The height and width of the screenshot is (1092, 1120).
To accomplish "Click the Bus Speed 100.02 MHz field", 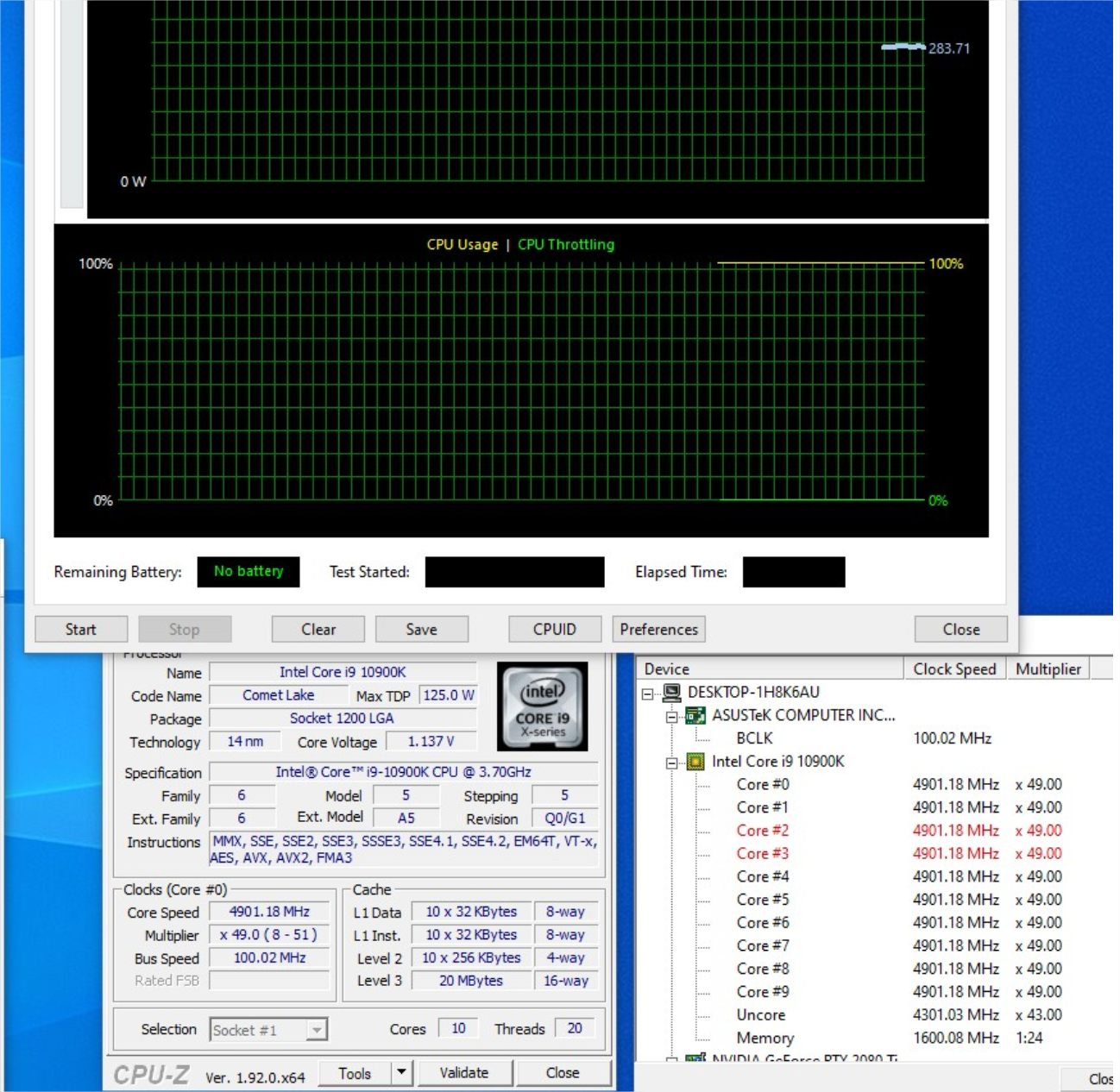I will (269, 958).
